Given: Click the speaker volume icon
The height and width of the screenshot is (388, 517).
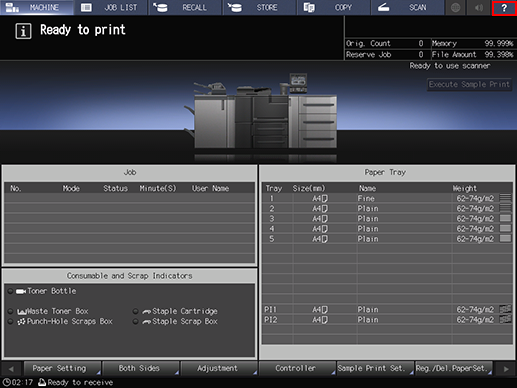Looking at the screenshot, I should click(479, 8).
